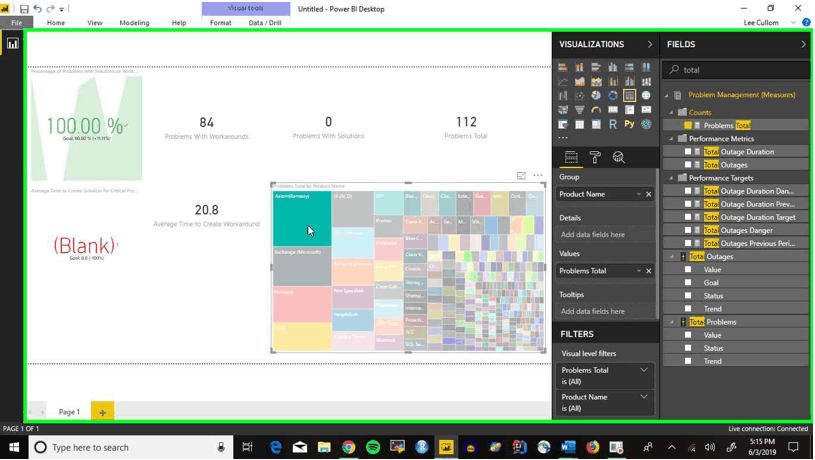Open the Modeling ribbon tab

(x=134, y=23)
